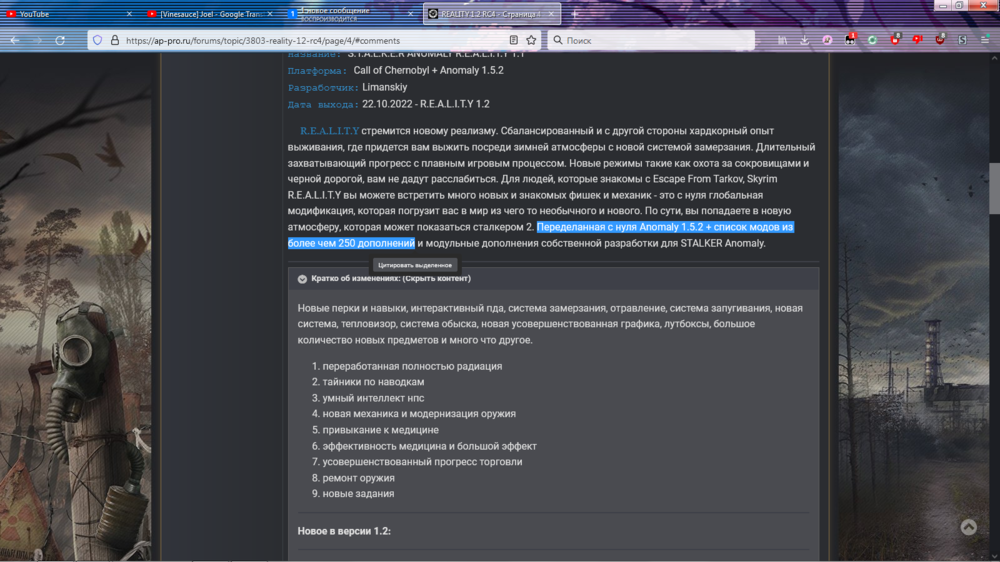Screen dimensions: 1000x562
Task: Open a new tab with the plus button
Action: (575, 13)
